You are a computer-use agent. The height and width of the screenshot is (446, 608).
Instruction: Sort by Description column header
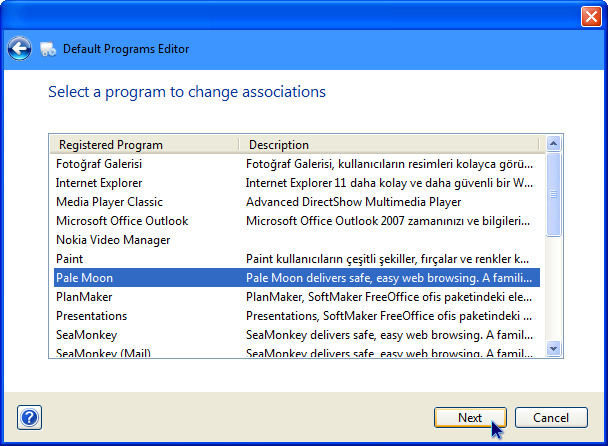pos(389,145)
